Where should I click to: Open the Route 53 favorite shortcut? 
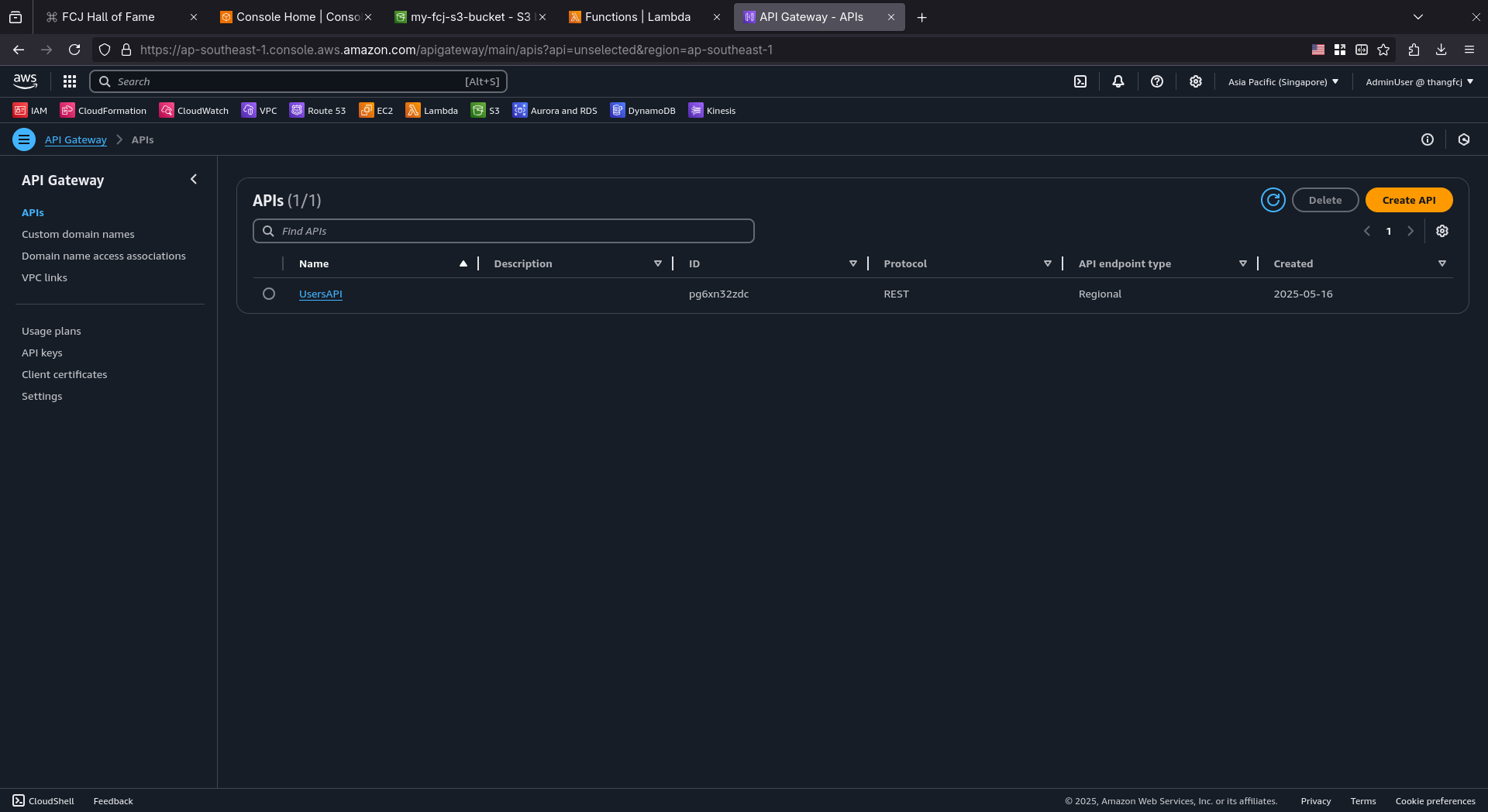click(x=318, y=110)
